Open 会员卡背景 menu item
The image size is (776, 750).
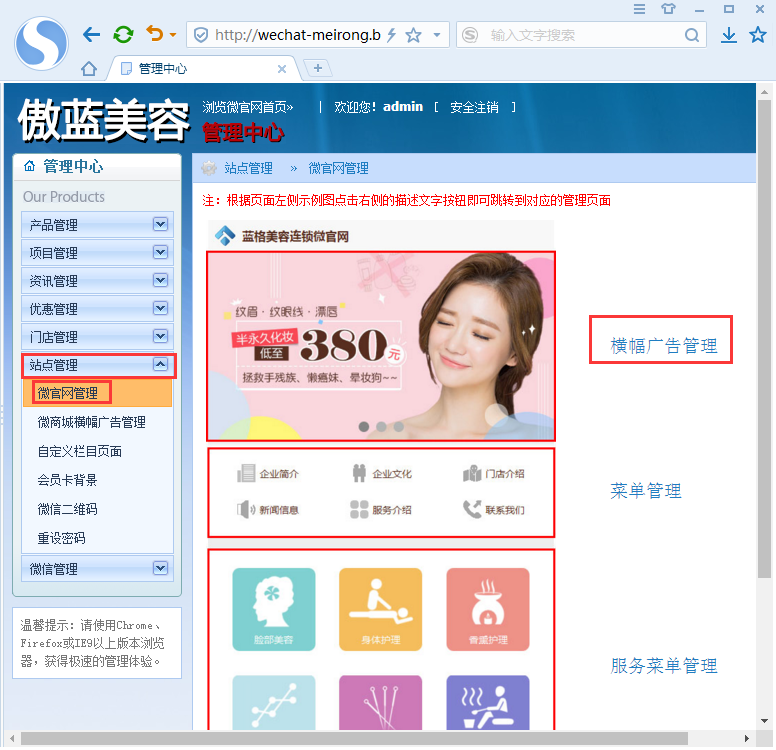pos(67,480)
